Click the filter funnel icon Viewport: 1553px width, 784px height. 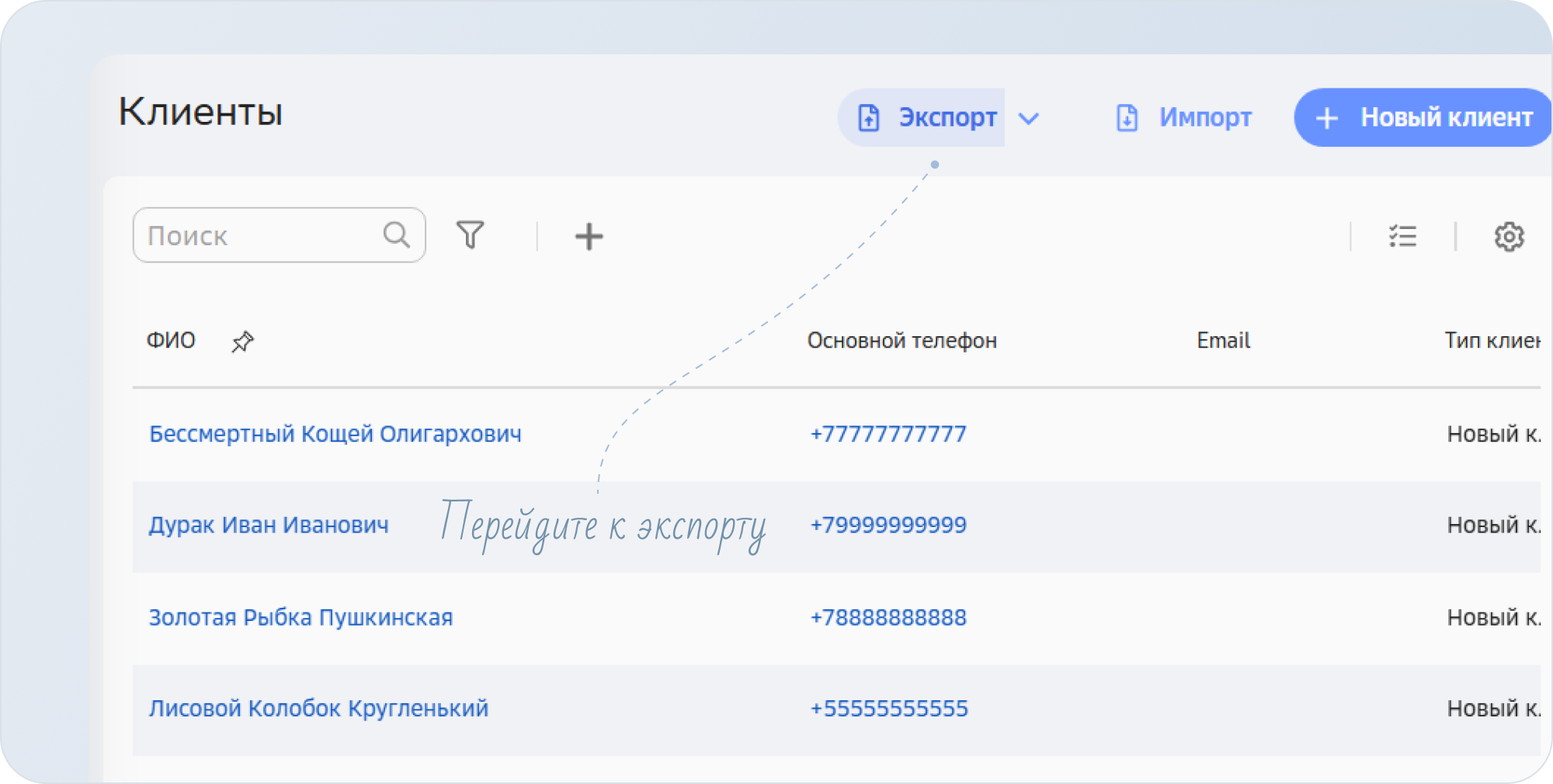coord(470,235)
